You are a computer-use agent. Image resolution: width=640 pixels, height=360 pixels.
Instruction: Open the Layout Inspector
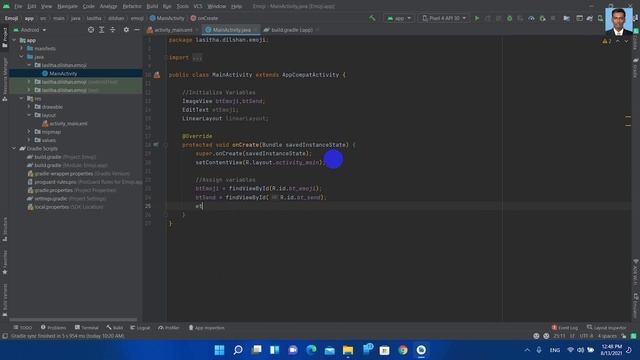point(607,327)
